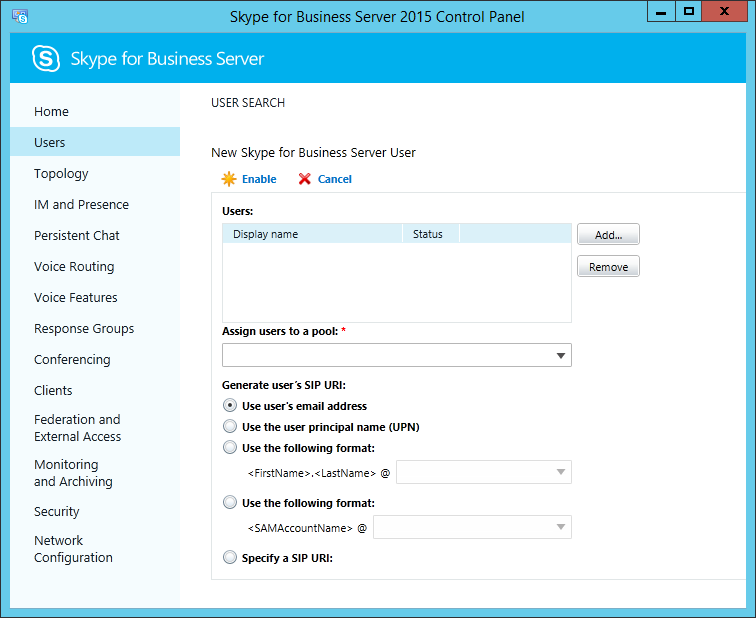The width and height of the screenshot is (756, 618).
Task: Maximize the Control Panel window
Action: [688, 11]
